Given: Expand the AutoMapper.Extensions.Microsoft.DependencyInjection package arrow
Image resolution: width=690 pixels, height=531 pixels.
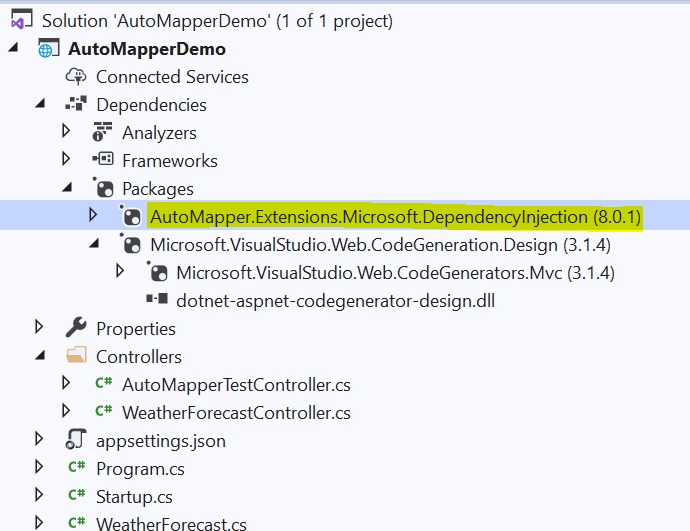Looking at the screenshot, I should [93, 215].
